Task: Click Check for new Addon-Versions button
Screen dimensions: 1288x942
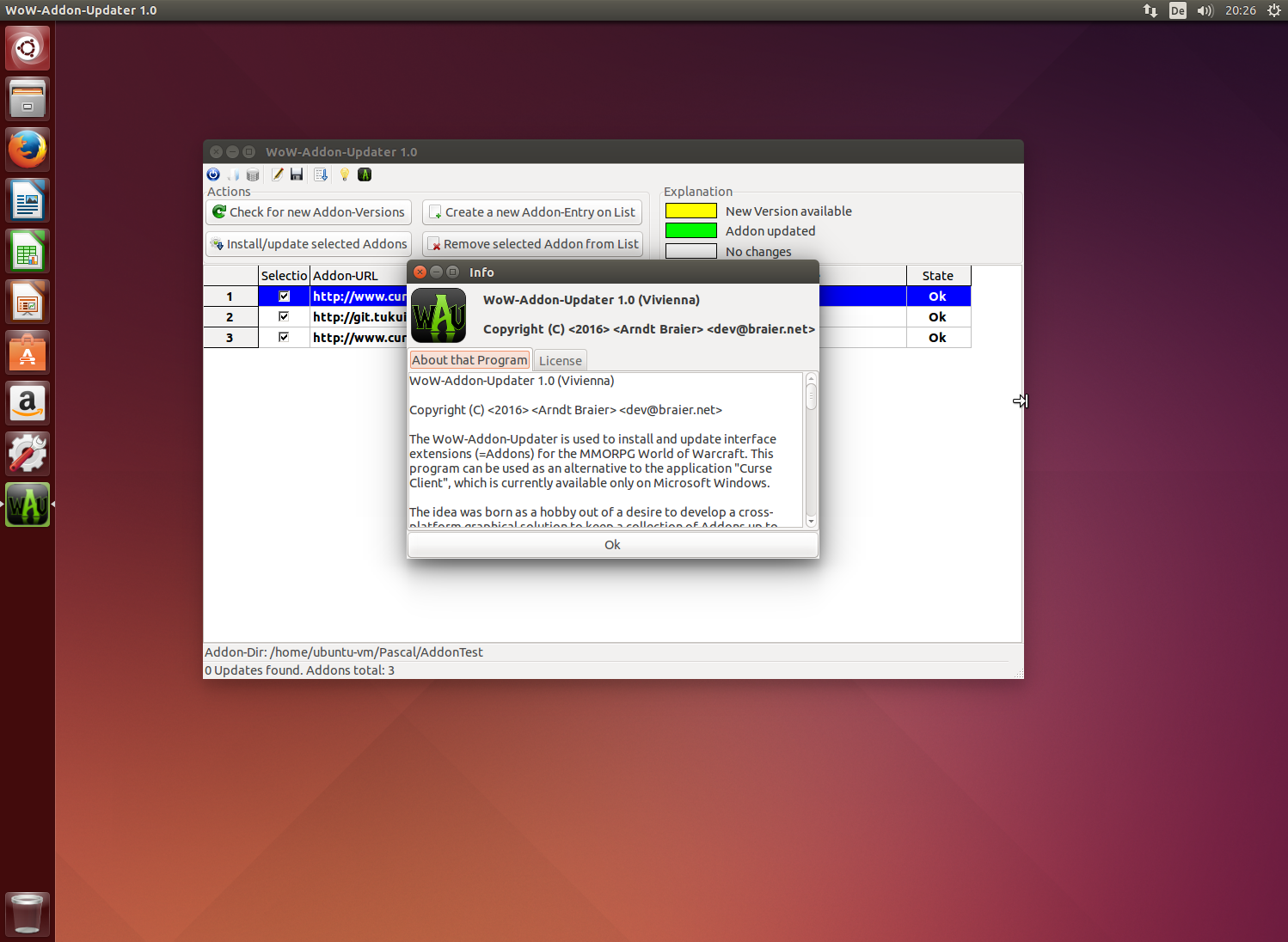Action: 309,212
